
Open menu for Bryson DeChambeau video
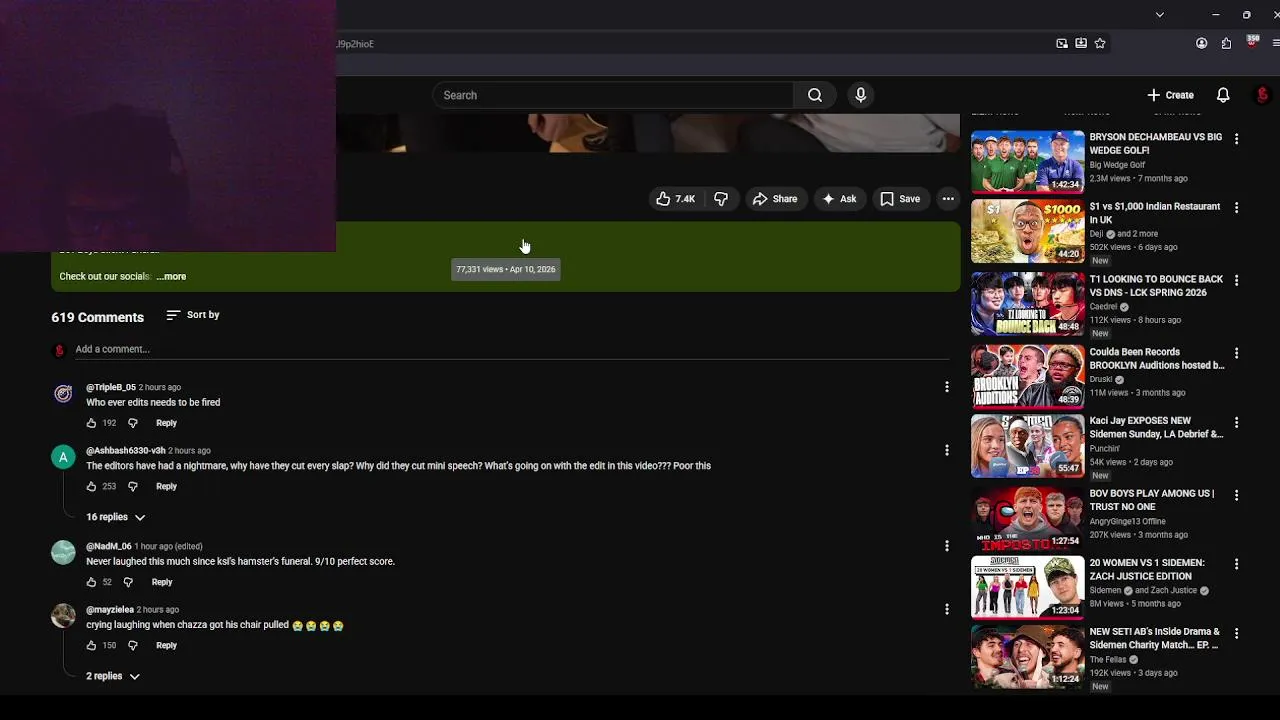1236,139
